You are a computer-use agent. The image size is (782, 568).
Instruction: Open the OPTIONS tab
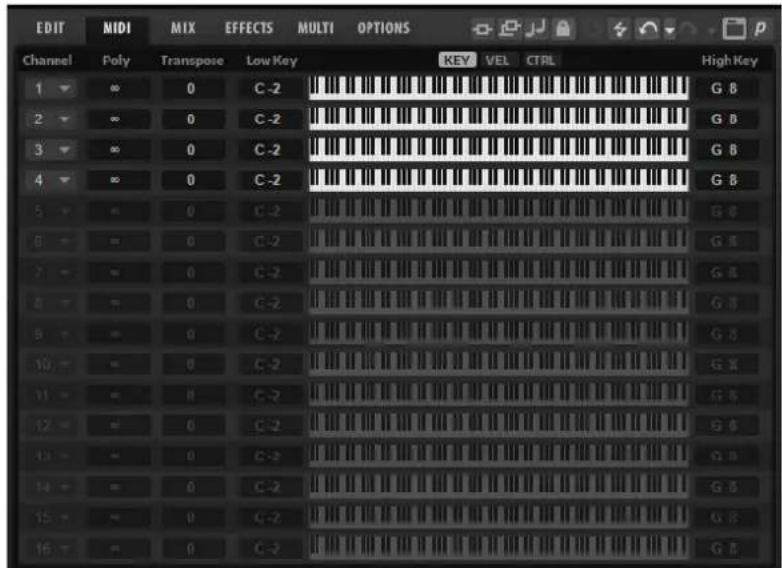[384, 28]
